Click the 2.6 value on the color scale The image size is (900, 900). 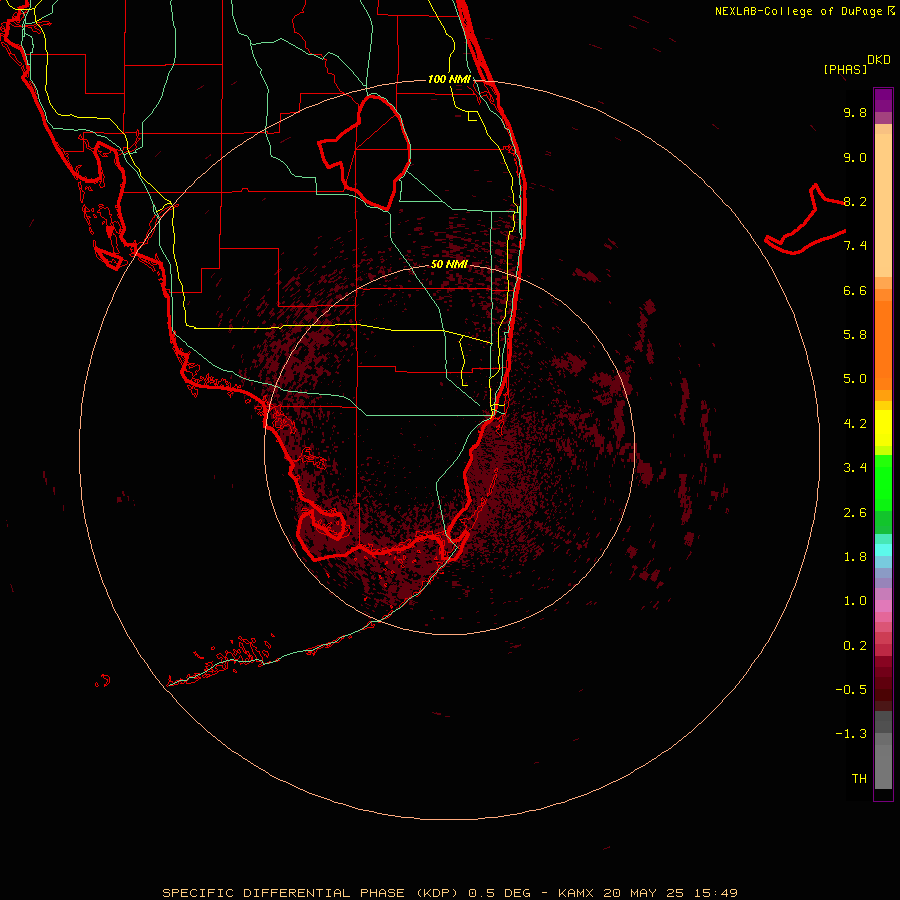(x=855, y=513)
